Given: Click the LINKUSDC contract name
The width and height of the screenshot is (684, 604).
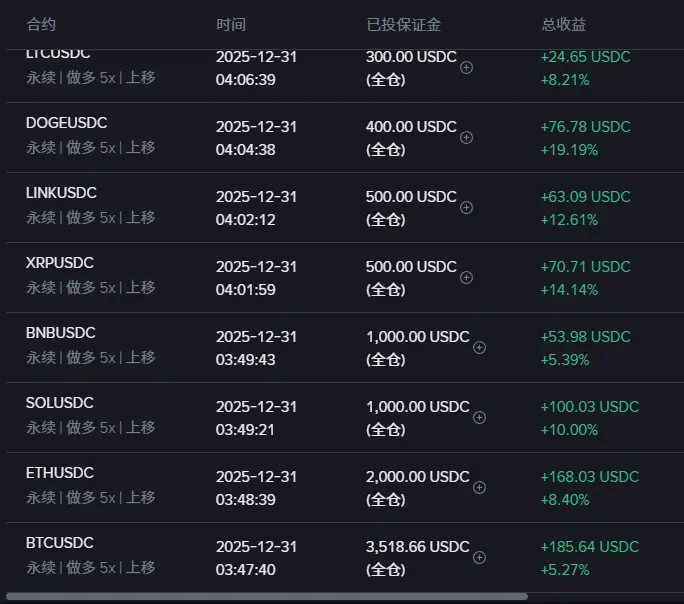Looking at the screenshot, I should pyautogui.click(x=61, y=193).
